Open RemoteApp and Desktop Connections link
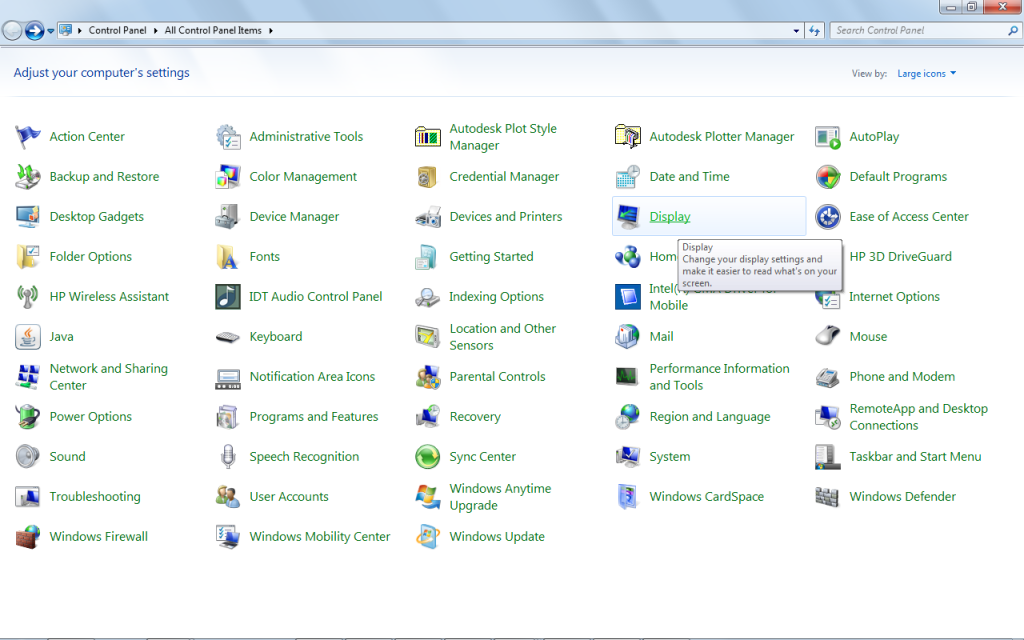This screenshot has width=1024, height=640. pyautogui.click(x=918, y=417)
